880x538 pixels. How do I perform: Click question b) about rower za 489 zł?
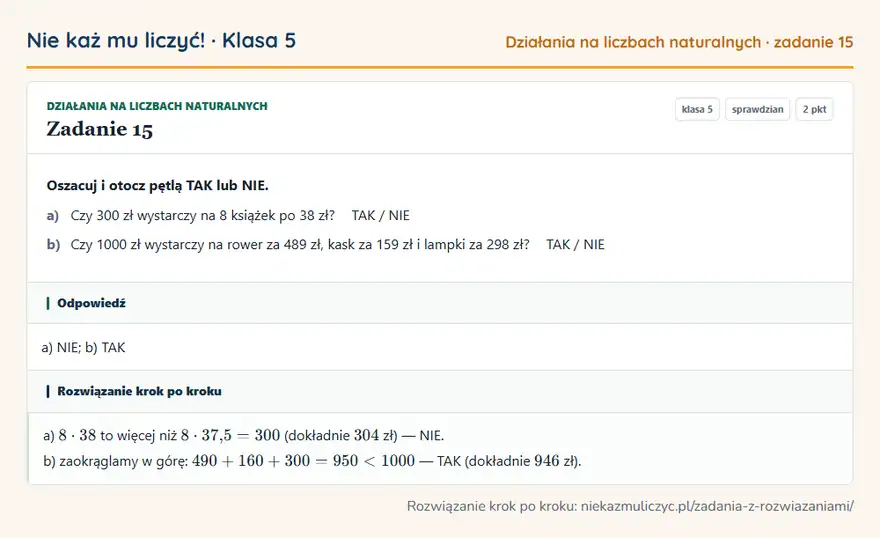tap(288, 245)
